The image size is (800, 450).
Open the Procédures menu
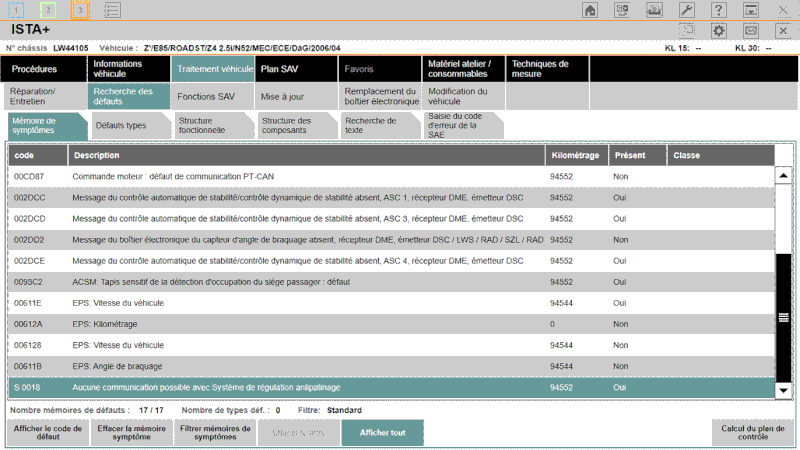pos(43,69)
